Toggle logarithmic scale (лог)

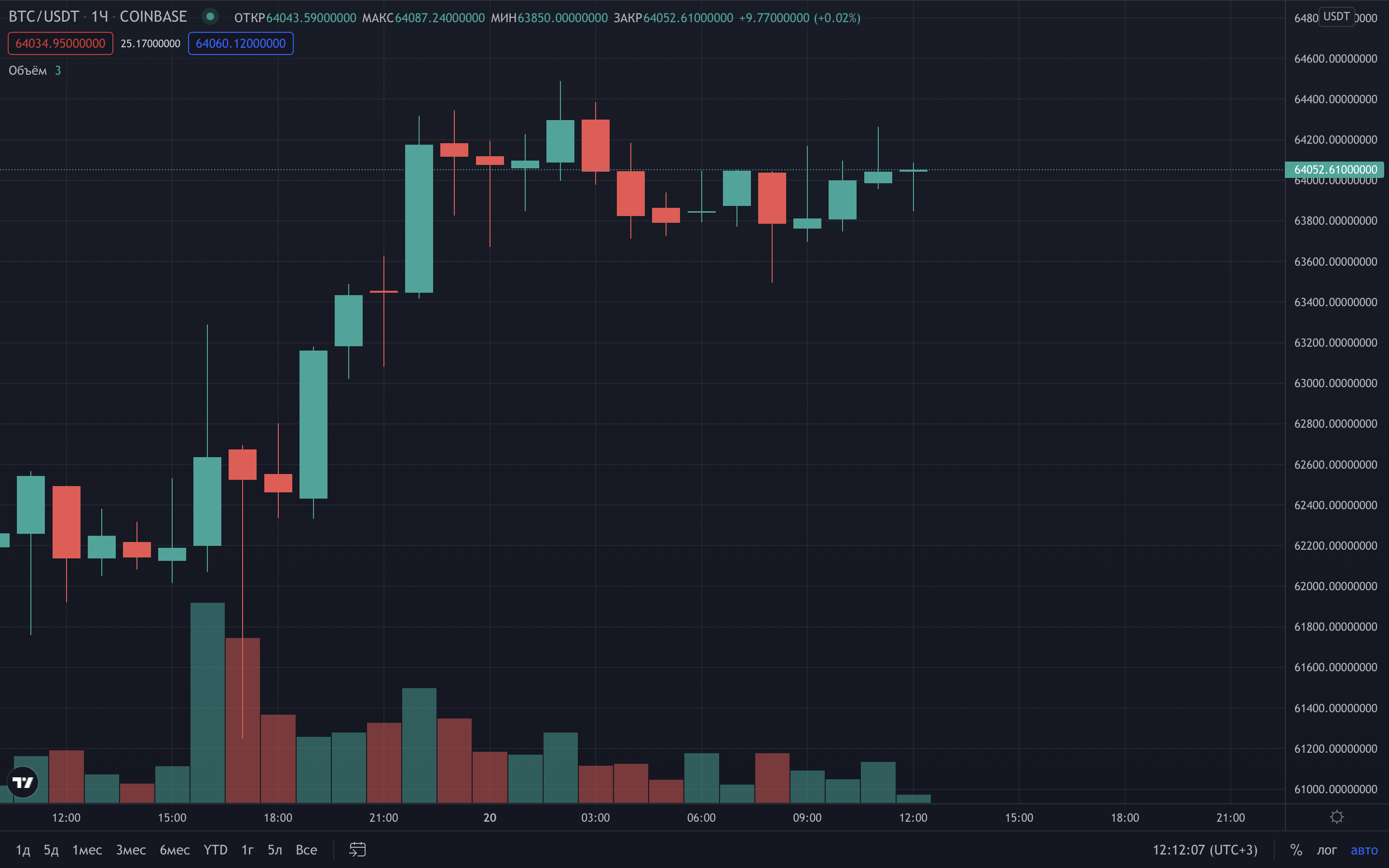pos(1326,850)
